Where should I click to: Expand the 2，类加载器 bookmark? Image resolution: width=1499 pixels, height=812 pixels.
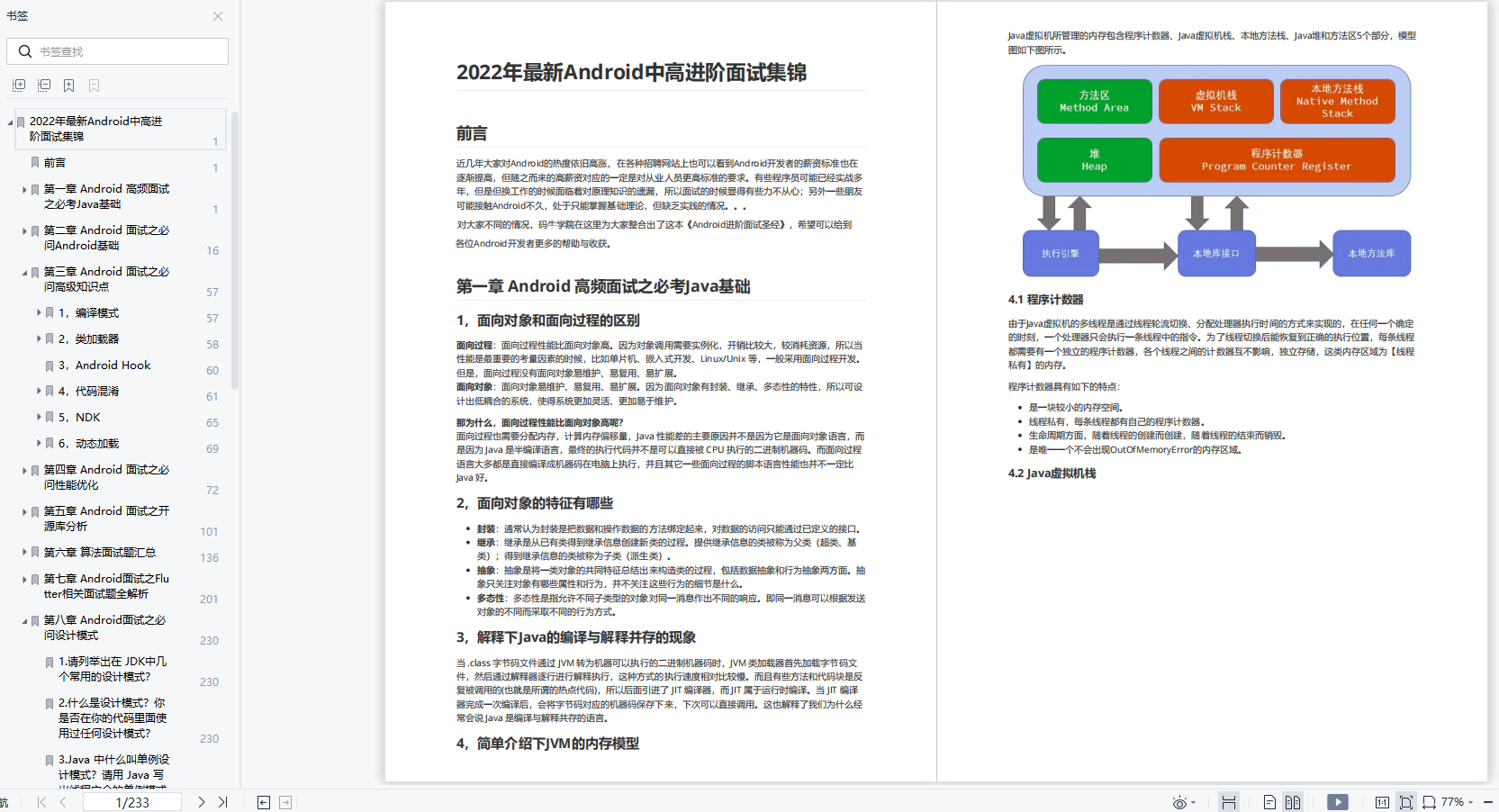click(39, 339)
